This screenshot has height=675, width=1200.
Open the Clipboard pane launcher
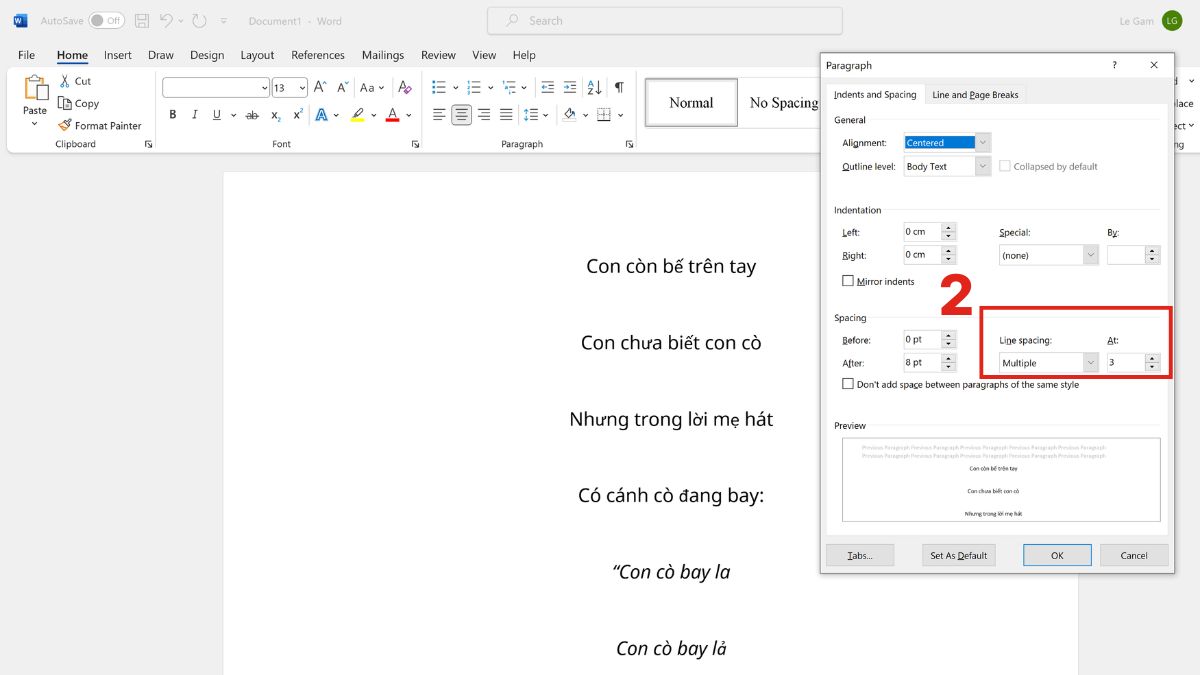[x=148, y=144]
